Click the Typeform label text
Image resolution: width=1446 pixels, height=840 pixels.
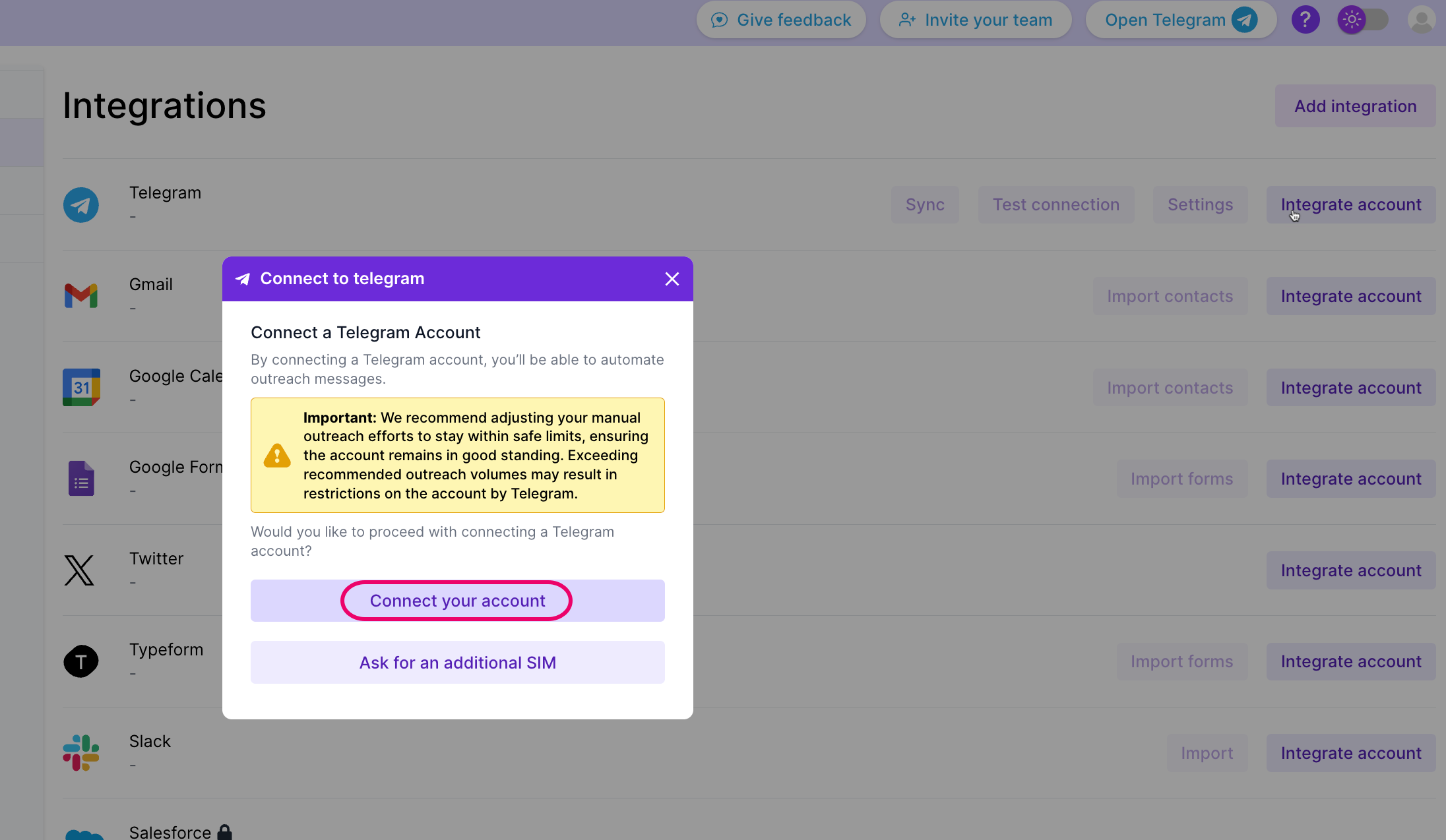click(166, 649)
